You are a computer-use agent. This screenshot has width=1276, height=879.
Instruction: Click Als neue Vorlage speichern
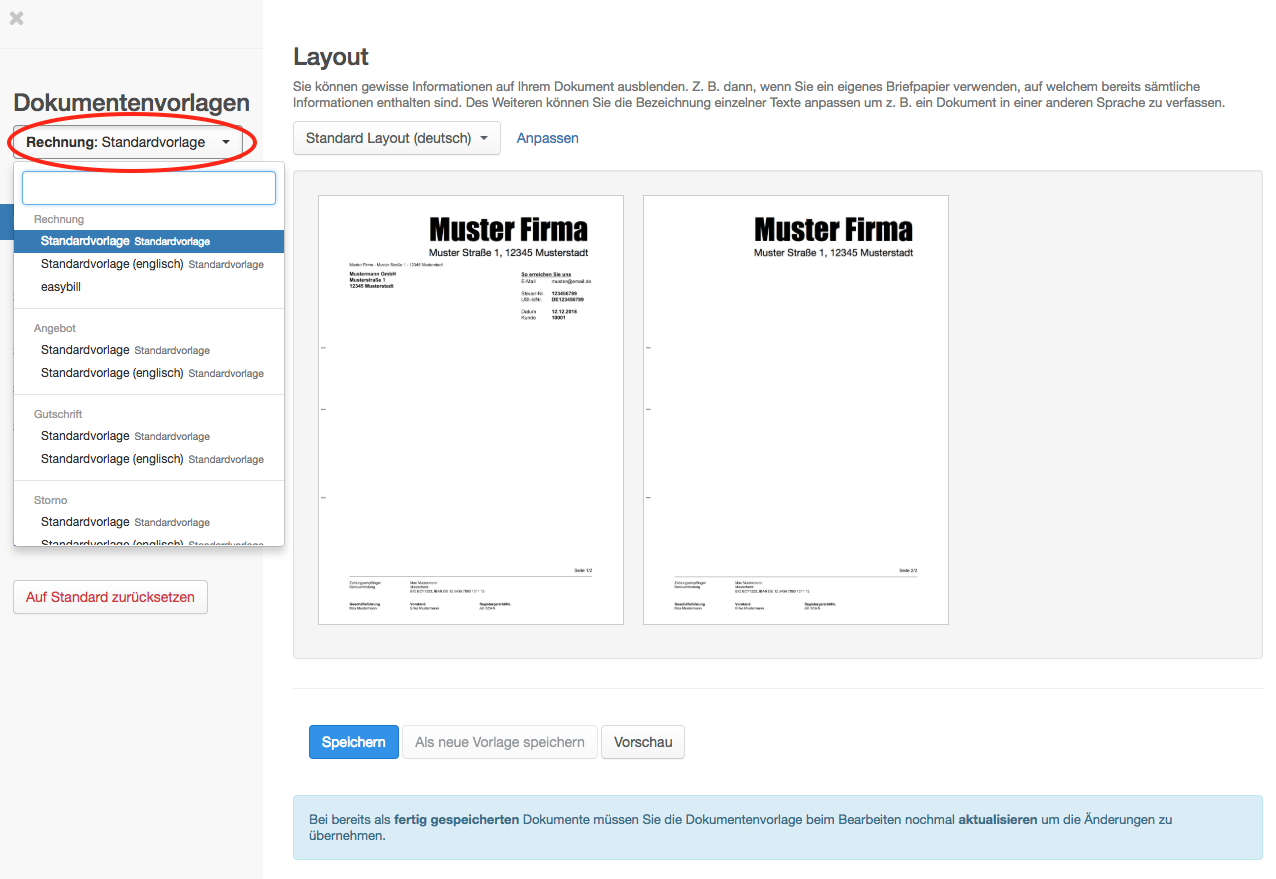click(x=499, y=742)
